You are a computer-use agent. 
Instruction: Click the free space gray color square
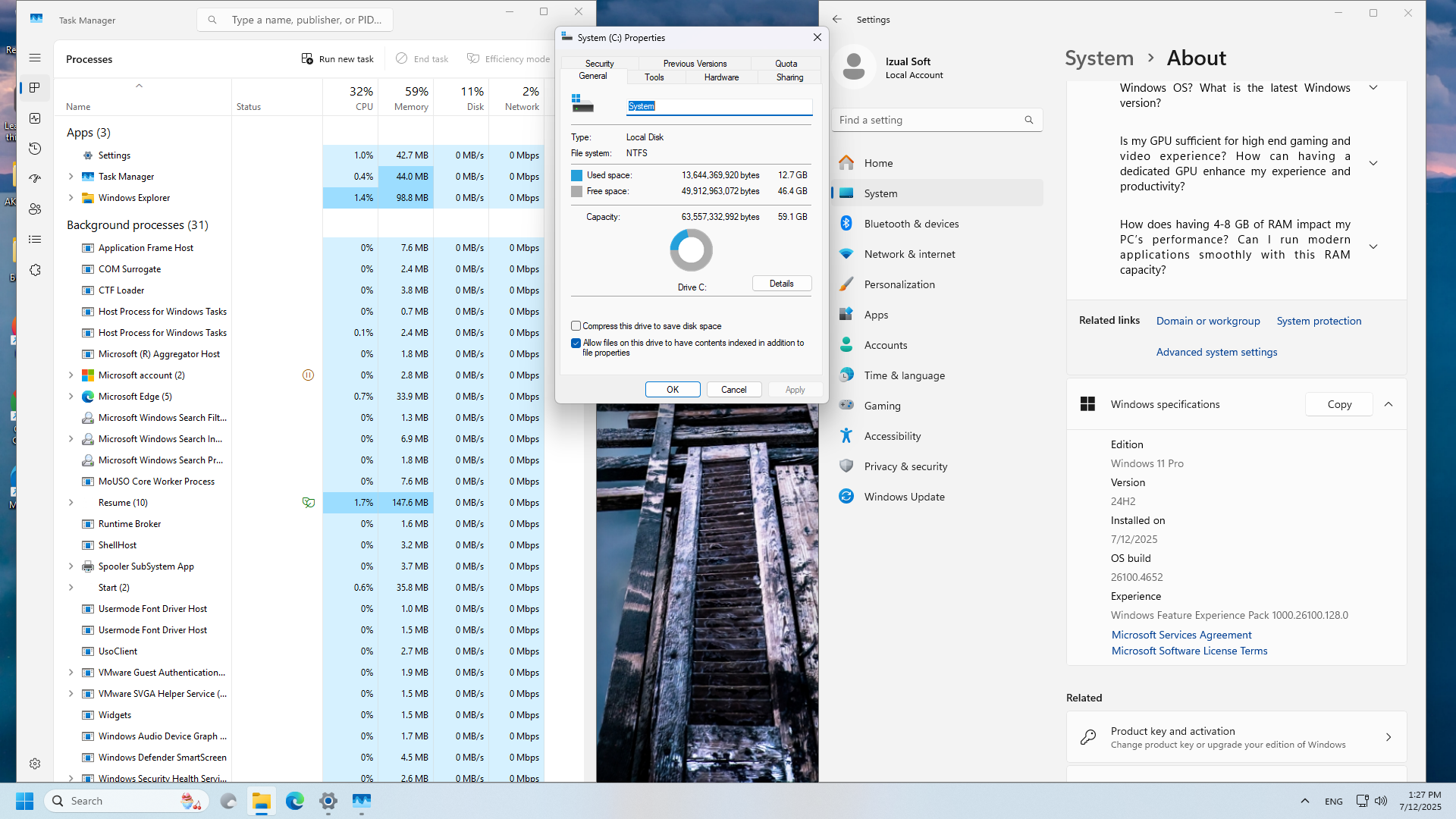click(x=576, y=191)
